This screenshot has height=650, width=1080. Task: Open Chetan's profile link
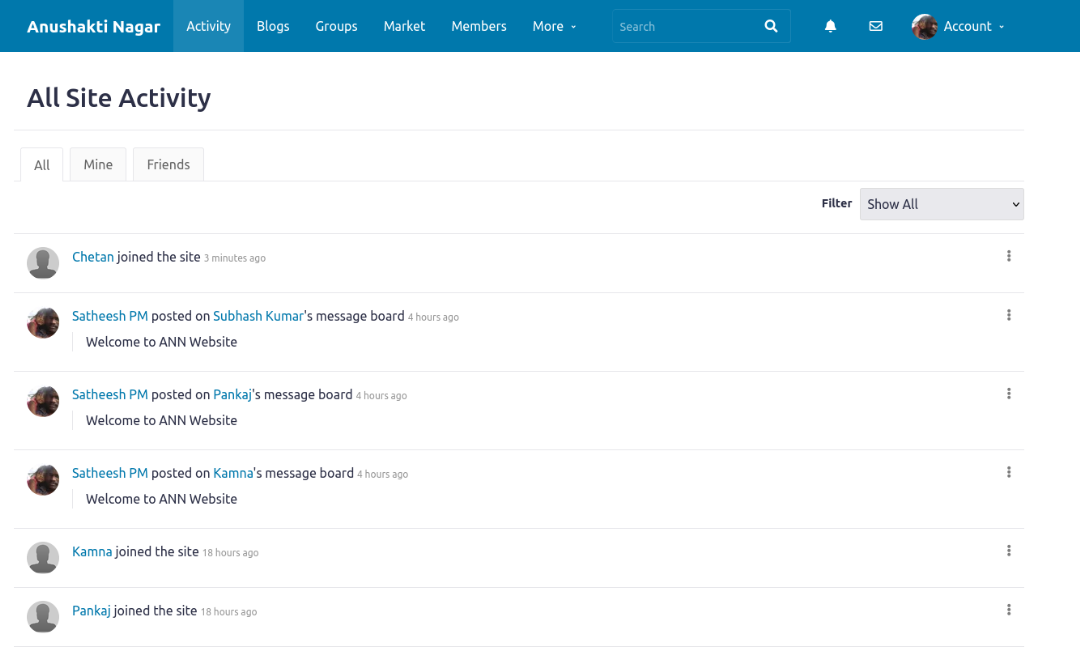point(93,257)
